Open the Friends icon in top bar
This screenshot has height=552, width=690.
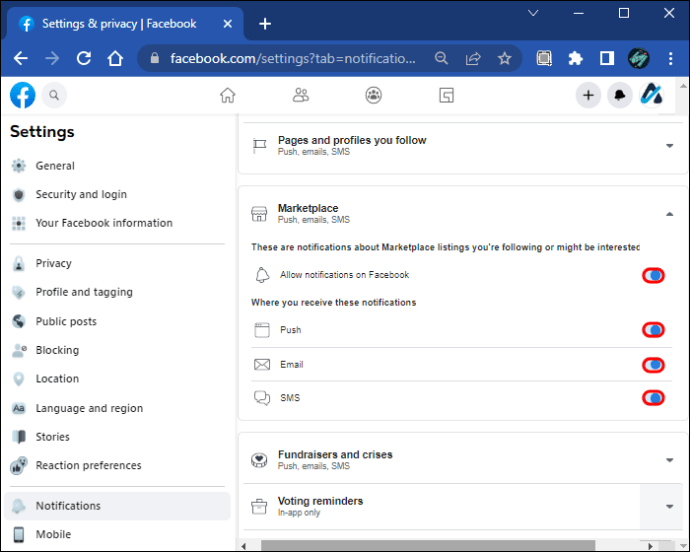click(x=300, y=95)
